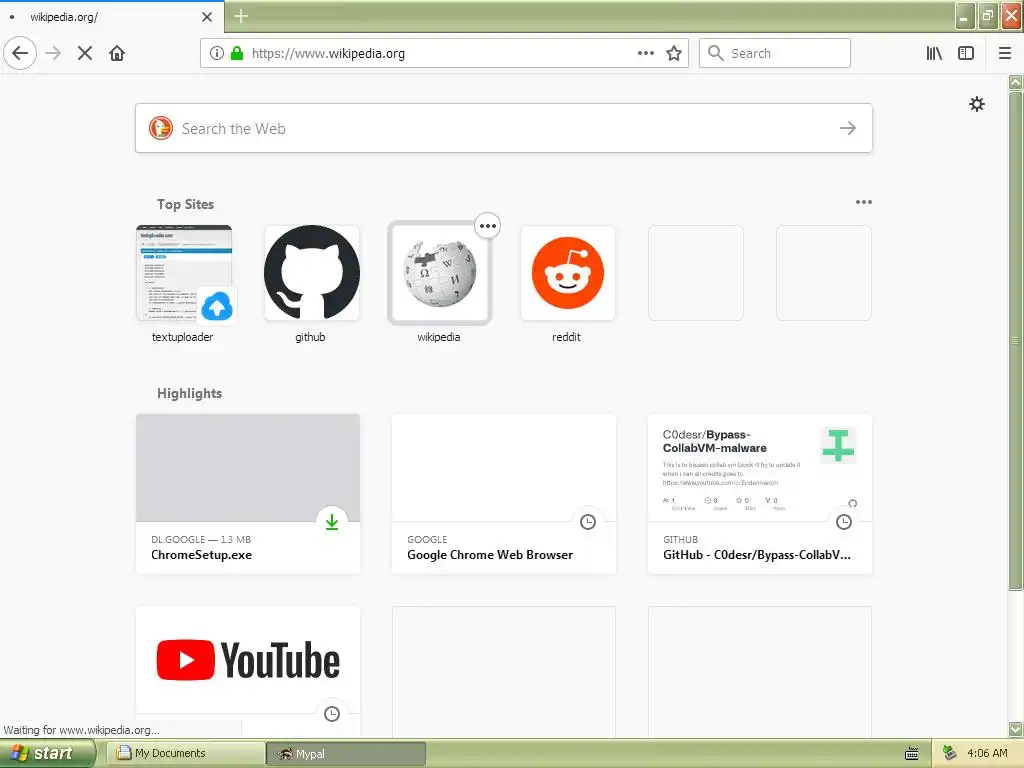Open the hamburger application menu
The image size is (1024, 768).
click(1004, 53)
